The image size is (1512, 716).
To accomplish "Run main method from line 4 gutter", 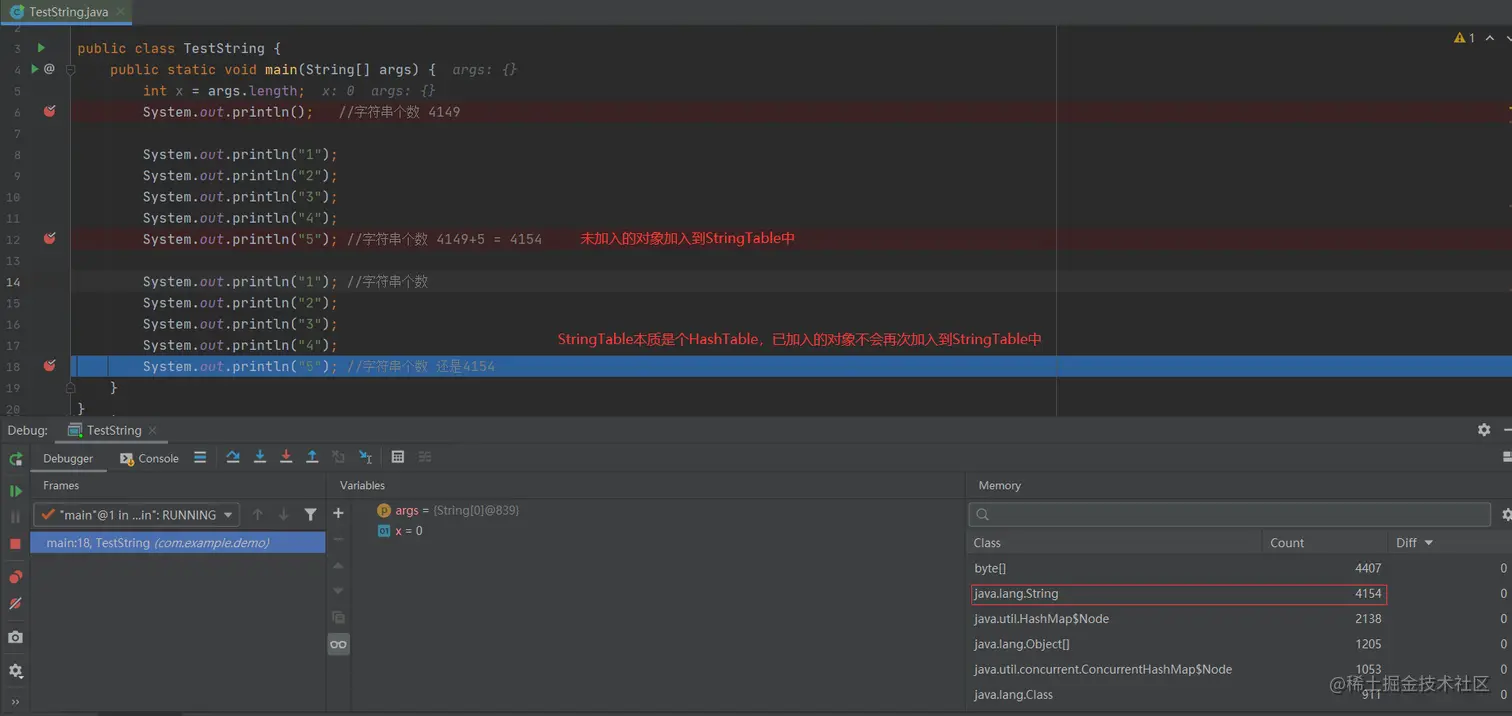I will (x=34, y=69).
